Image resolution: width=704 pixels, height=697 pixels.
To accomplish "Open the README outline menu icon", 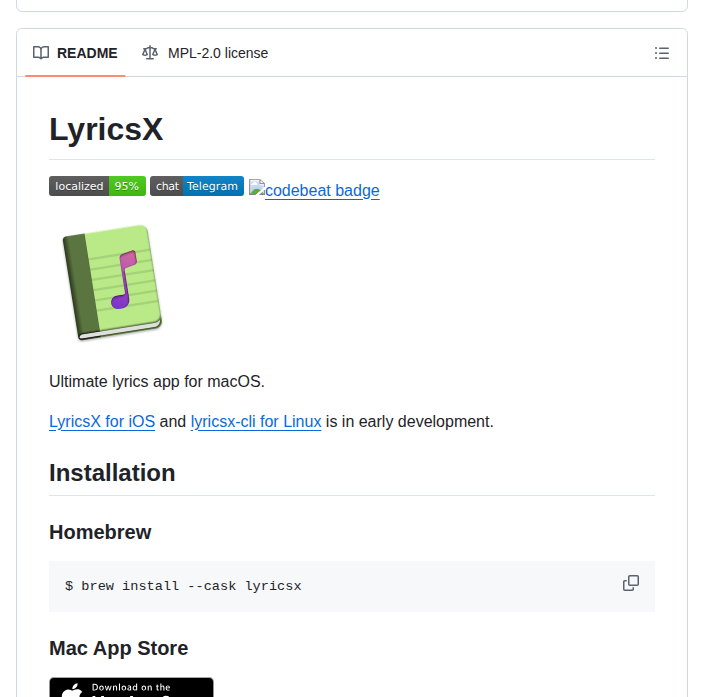I will [661, 53].
